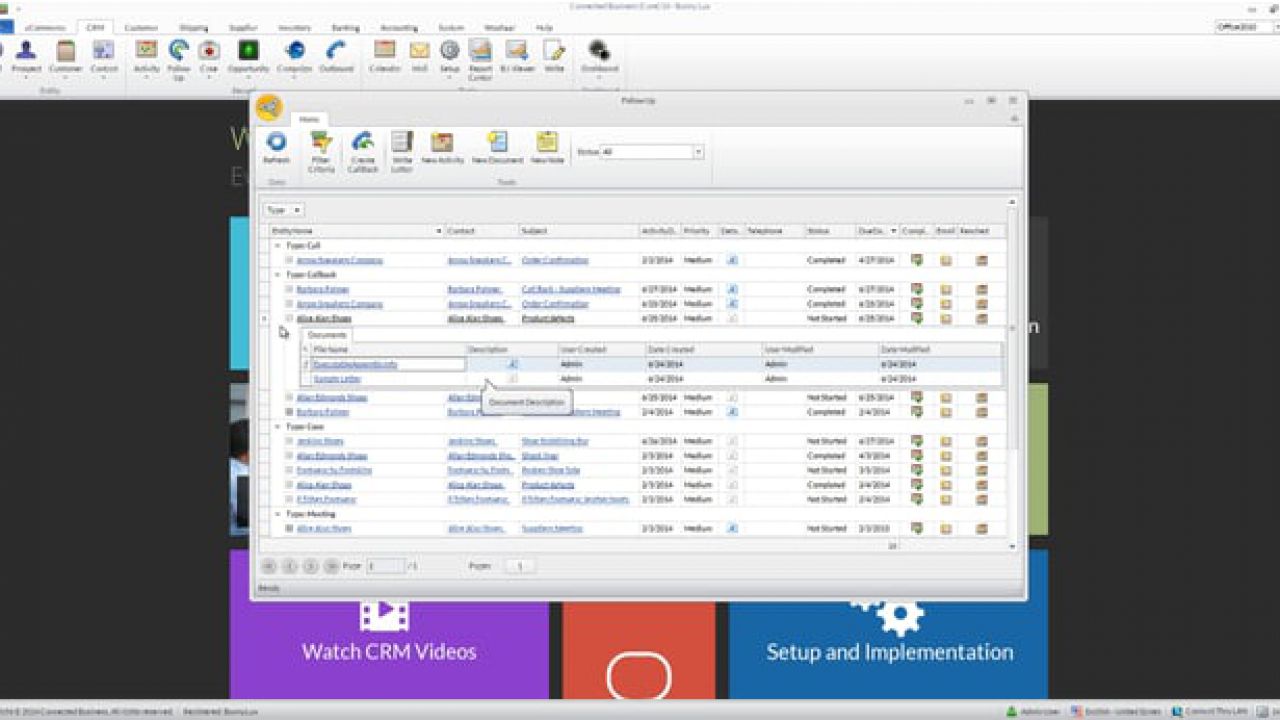1280x720 pixels.
Task: Open the Status: All dropdown
Action: 698,150
